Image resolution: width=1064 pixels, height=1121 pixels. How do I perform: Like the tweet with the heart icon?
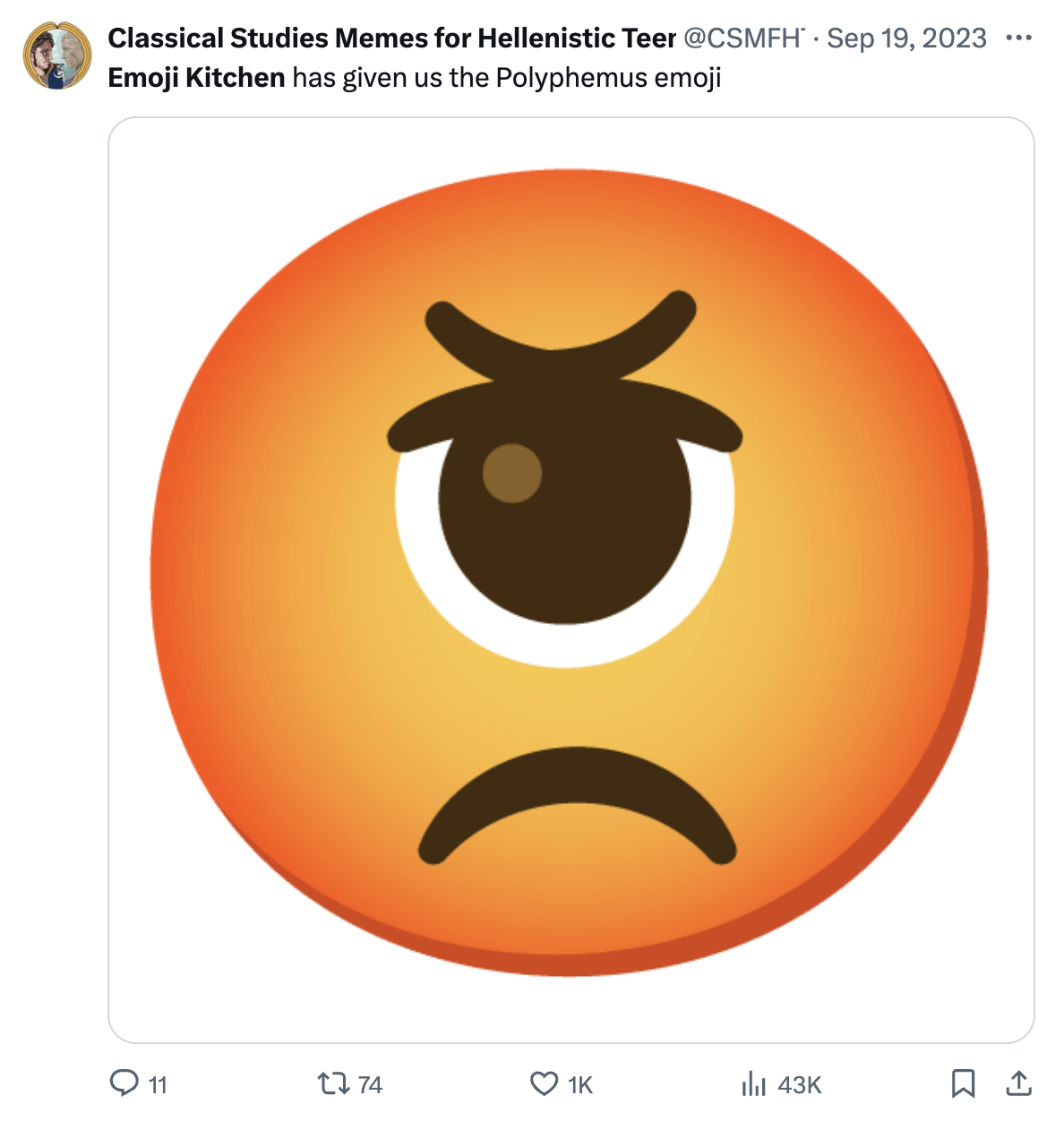coord(544,1084)
